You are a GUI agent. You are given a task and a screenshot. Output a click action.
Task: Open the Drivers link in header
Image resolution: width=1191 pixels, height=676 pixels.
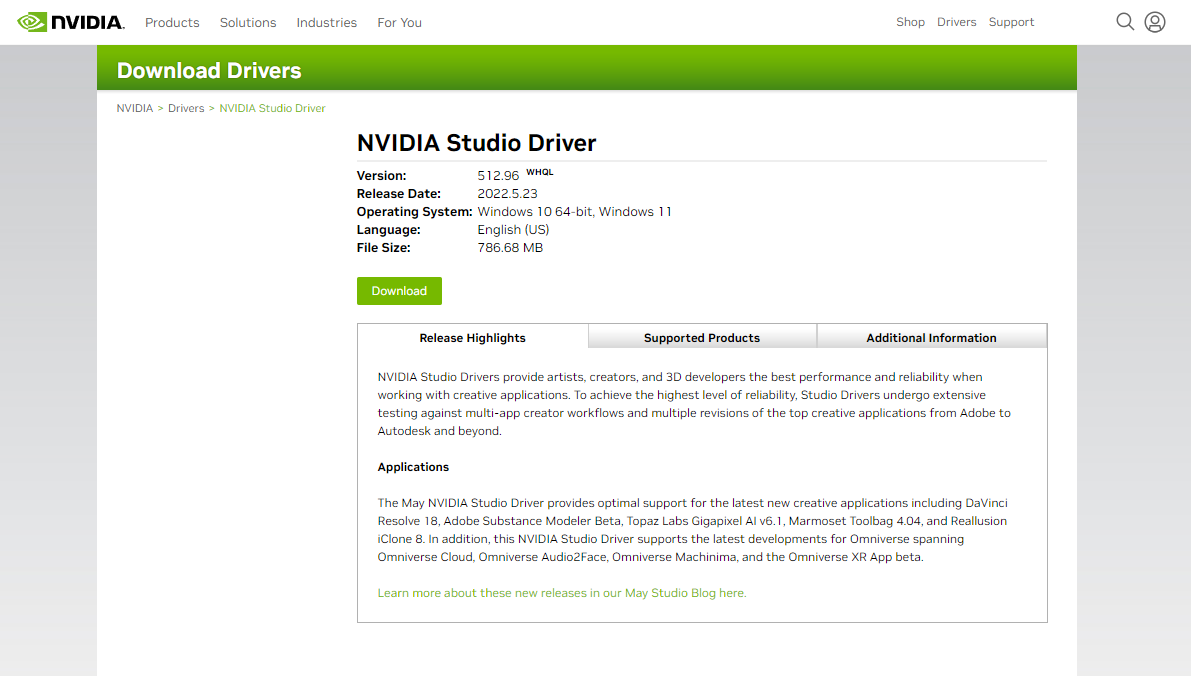[956, 22]
